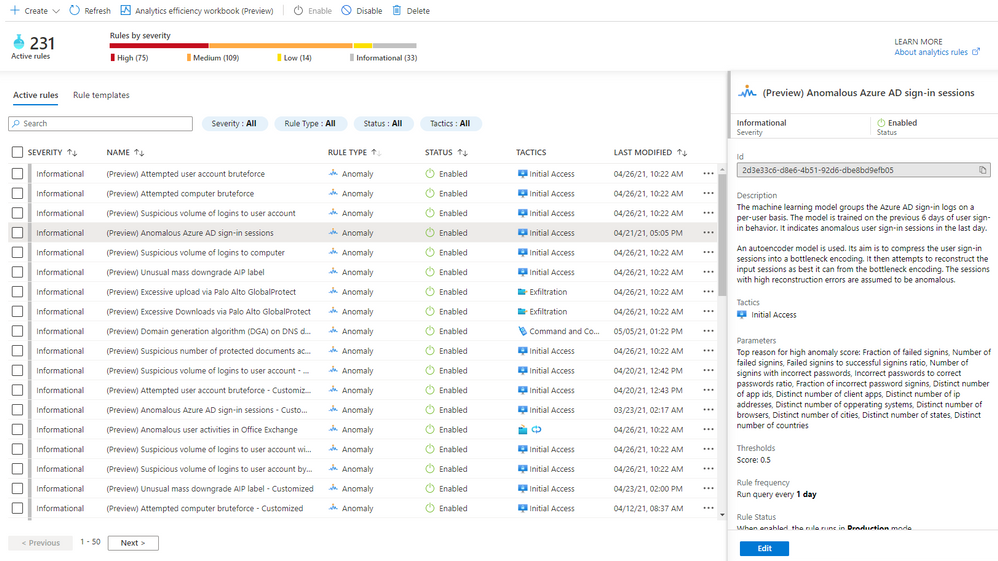998x561 pixels.
Task: Click the Disable icon in toolbar
Action: click(x=346, y=11)
